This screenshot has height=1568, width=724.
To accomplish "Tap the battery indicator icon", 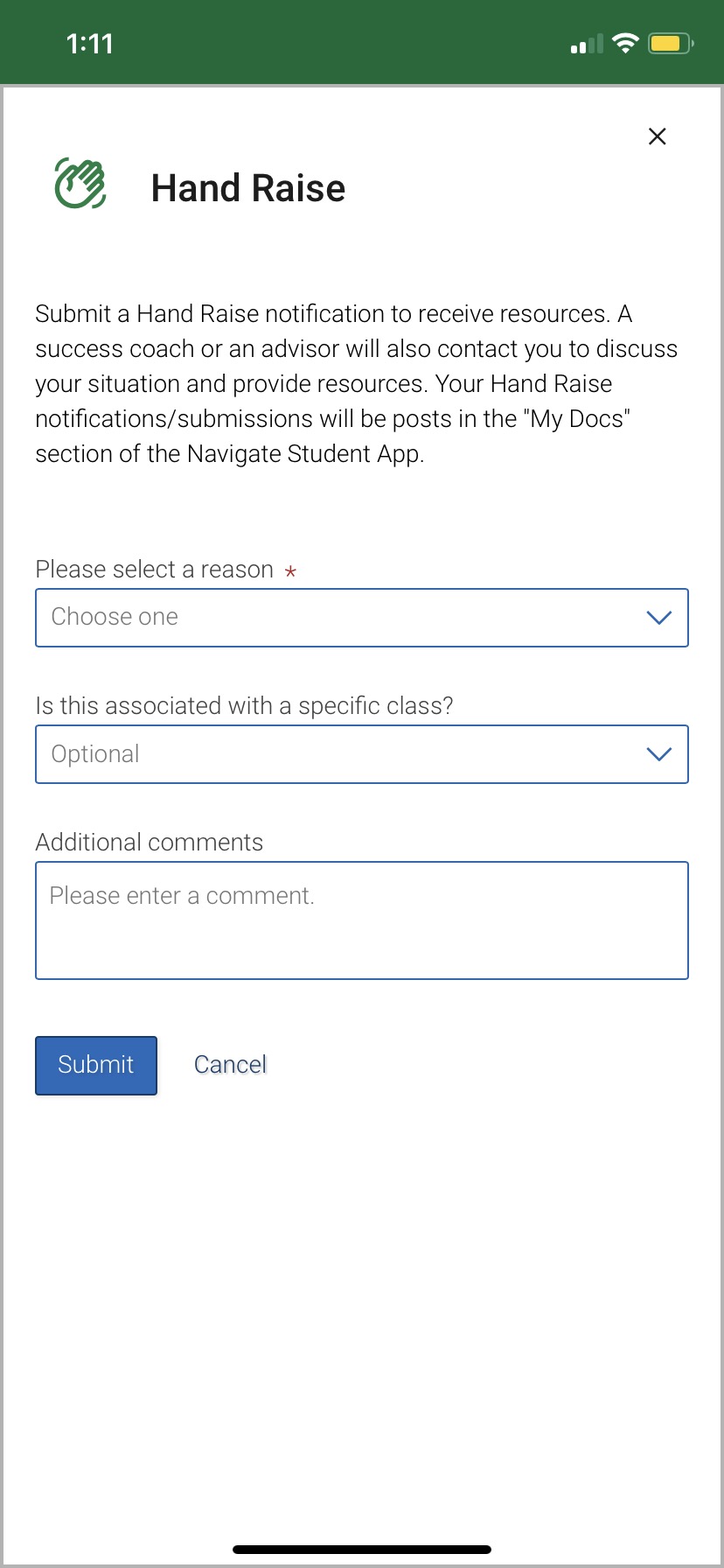I will pos(671,43).
